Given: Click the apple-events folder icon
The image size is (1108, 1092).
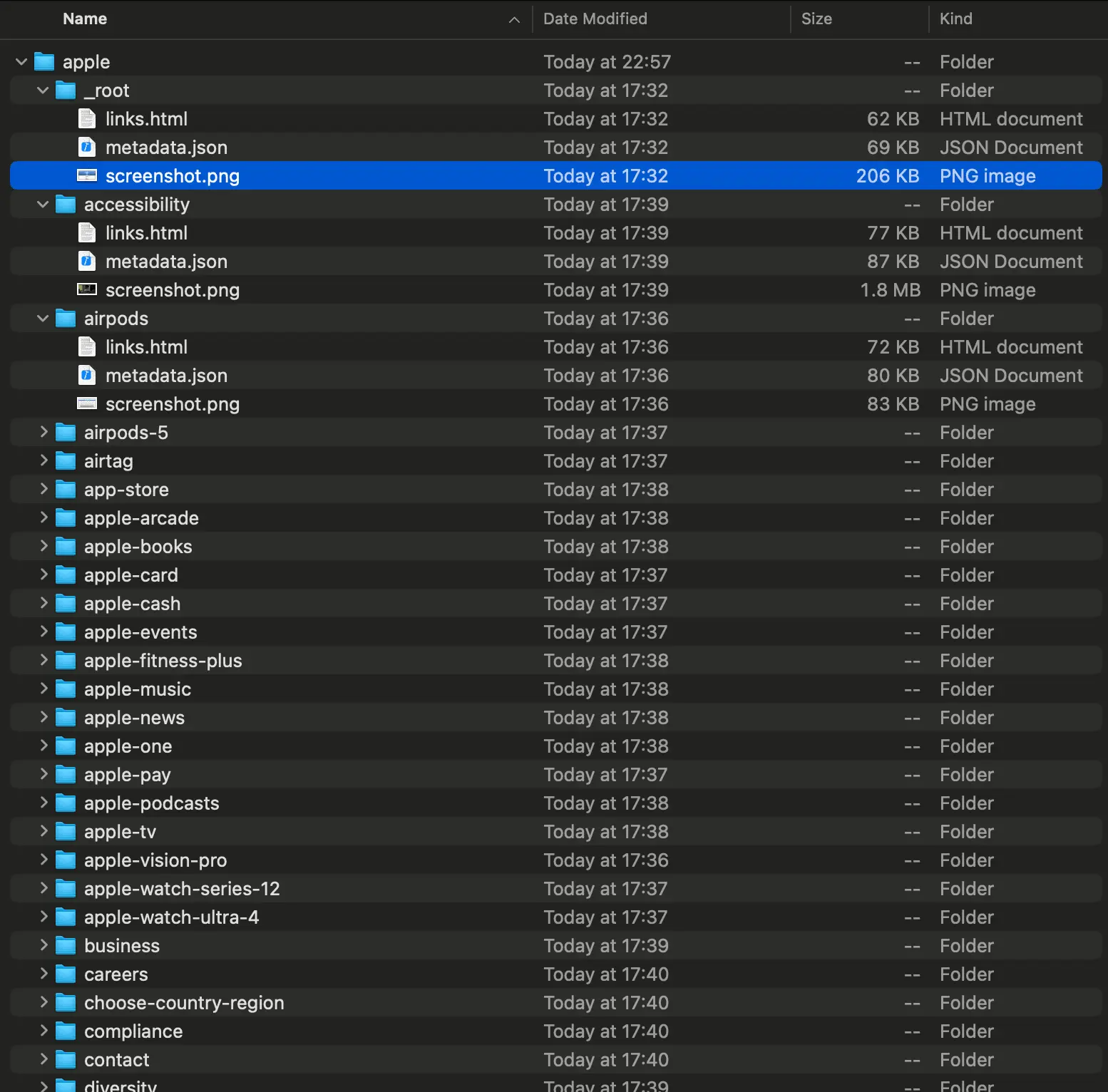Looking at the screenshot, I should [x=66, y=632].
